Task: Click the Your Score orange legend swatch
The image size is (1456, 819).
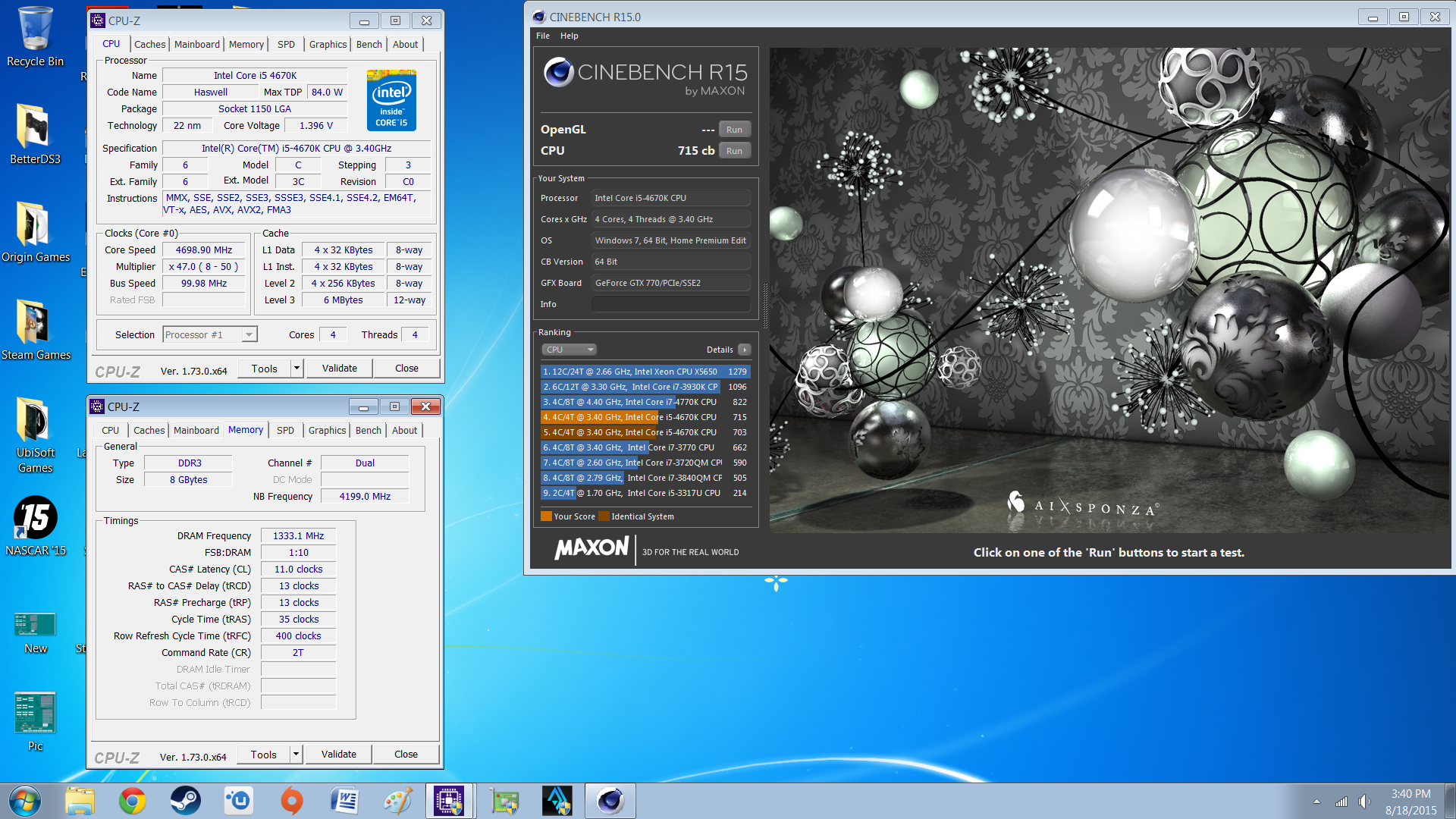Action: (546, 516)
